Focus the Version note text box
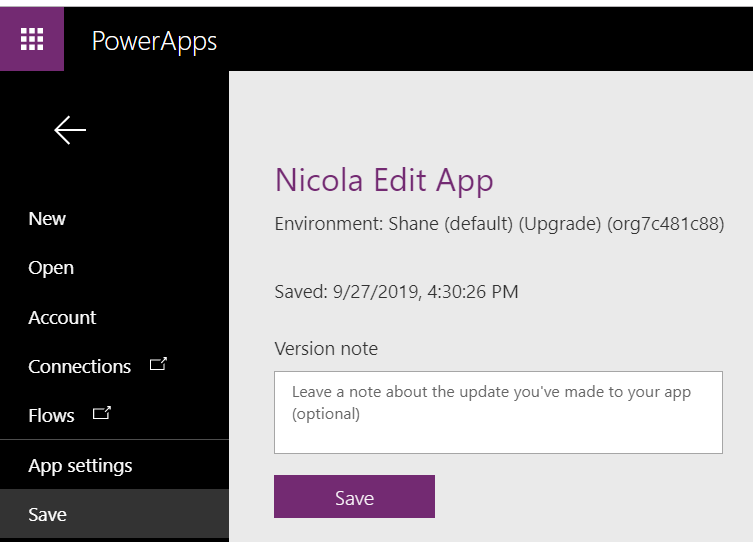Image resolution: width=753 pixels, height=542 pixels. [x=498, y=412]
